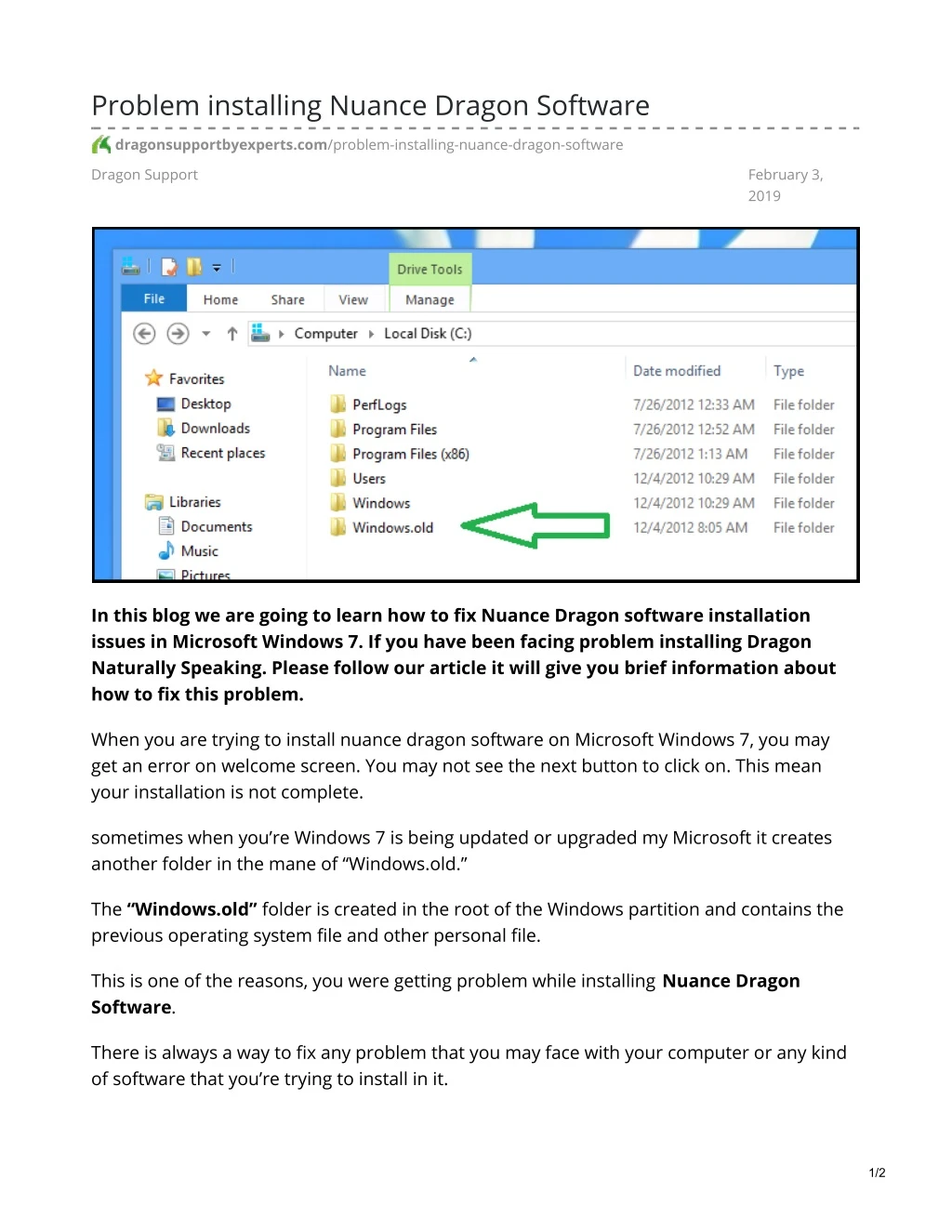Open the File ribbon tab
952x1232 pixels.
[154, 298]
